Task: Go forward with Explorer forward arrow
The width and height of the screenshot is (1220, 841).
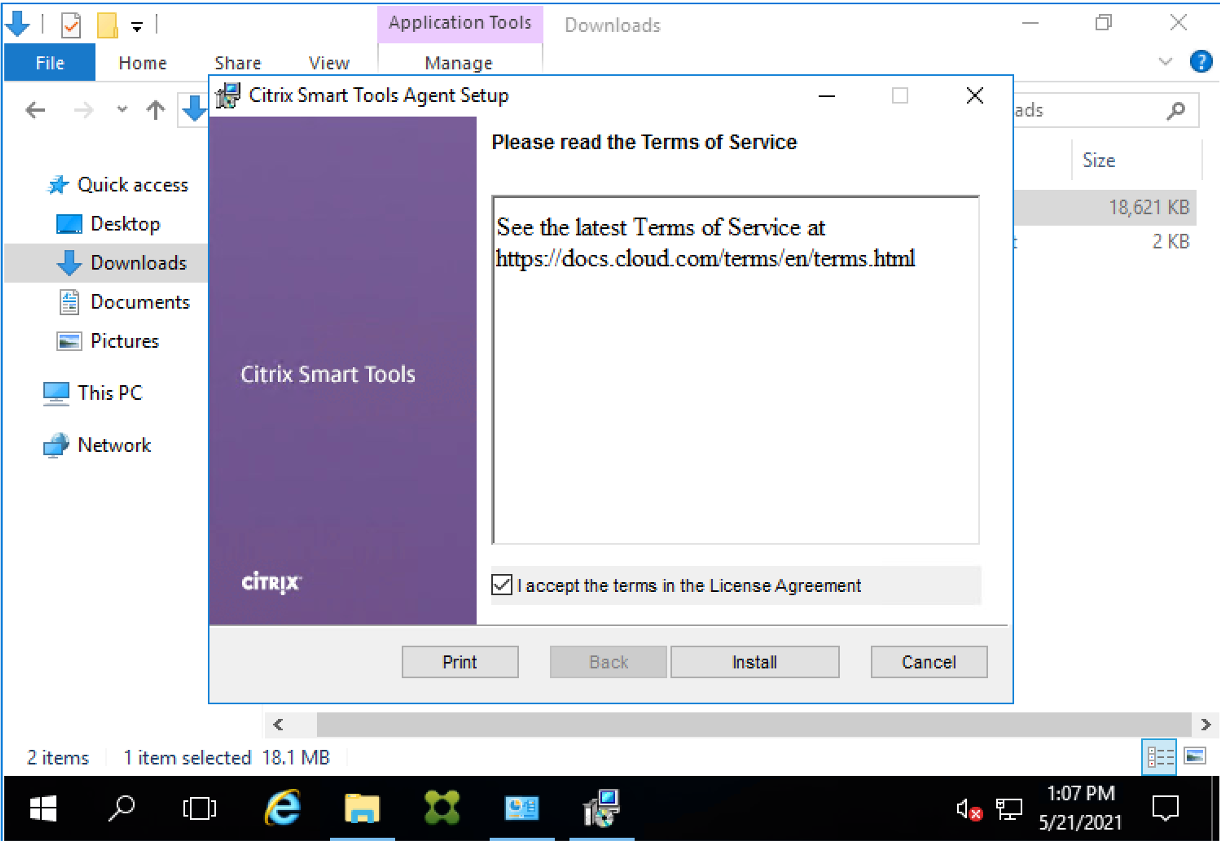Action: 84,110
